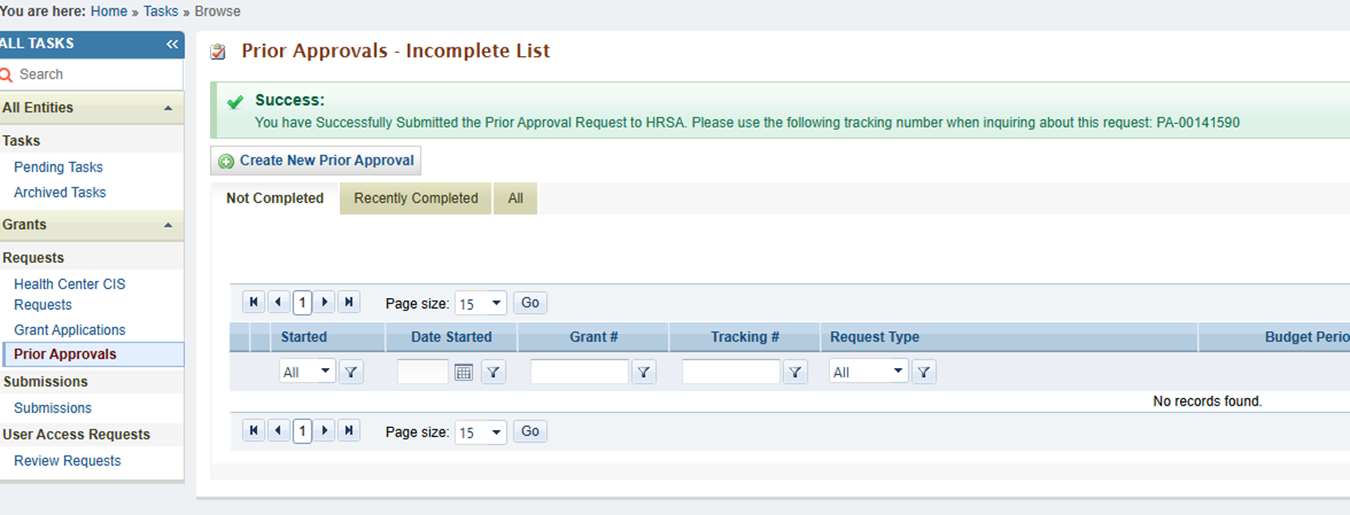Go to next page in bottom pager

coord(325,431)
